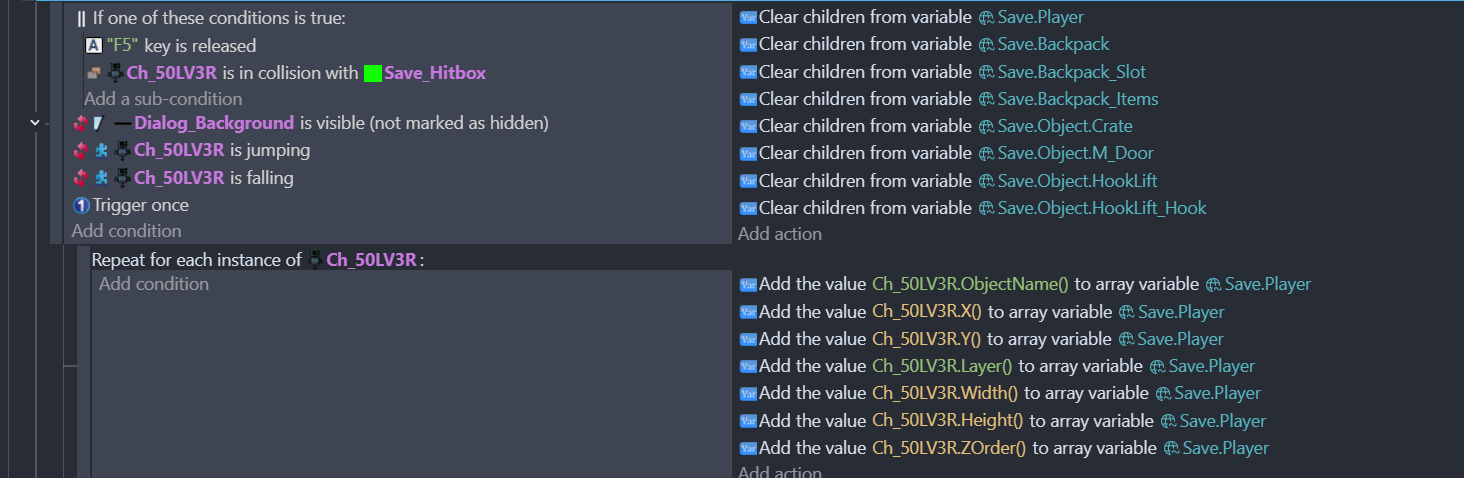The image size is (1464, 478).
Task: Select the Save.Backpack_Items variable name
Action: click(x=1078, y=99)
